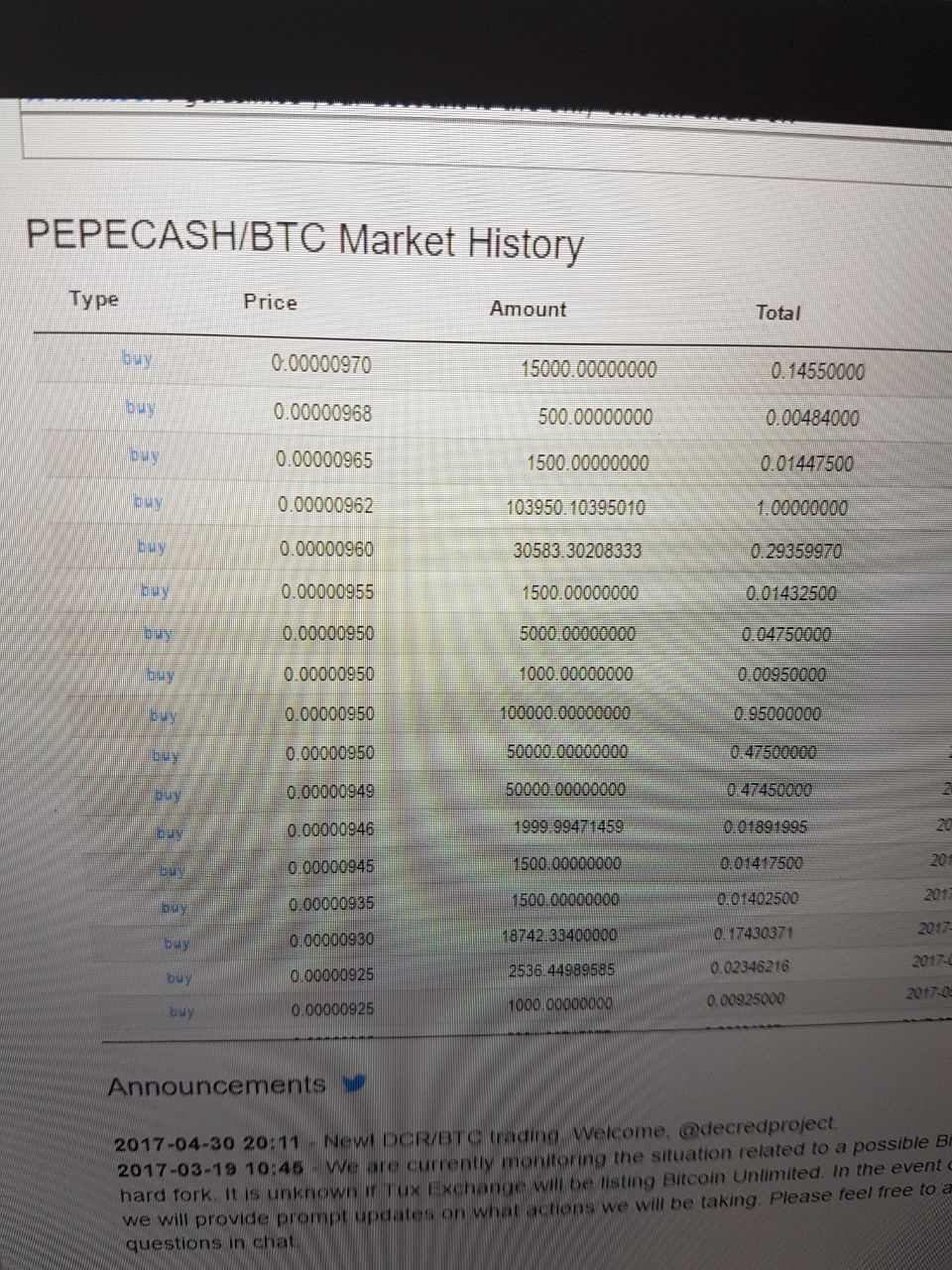Click the amount 100000.00000000
The height and width of the screenshot is (1270, 952).
[568, 712]
